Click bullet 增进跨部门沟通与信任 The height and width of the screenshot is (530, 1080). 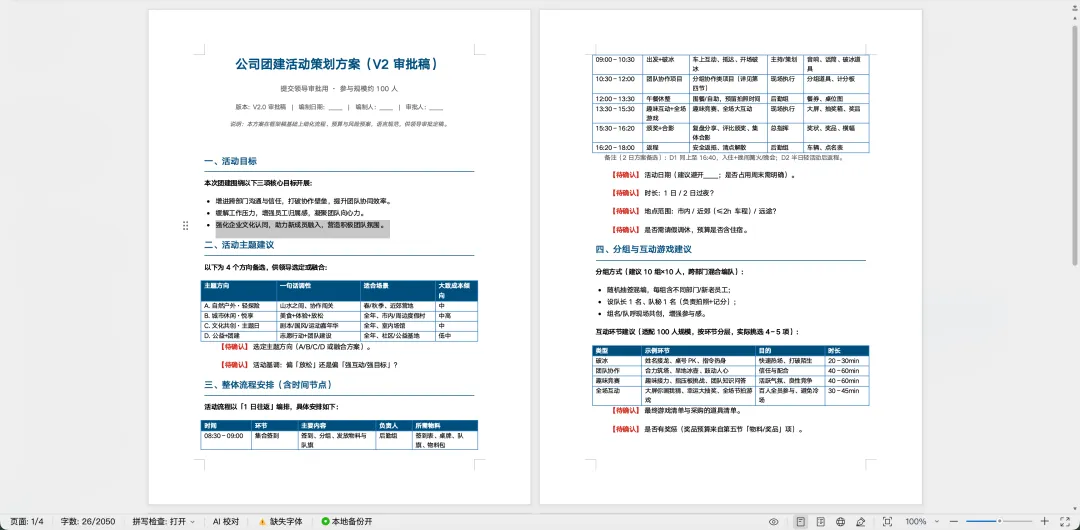(303, 201)
